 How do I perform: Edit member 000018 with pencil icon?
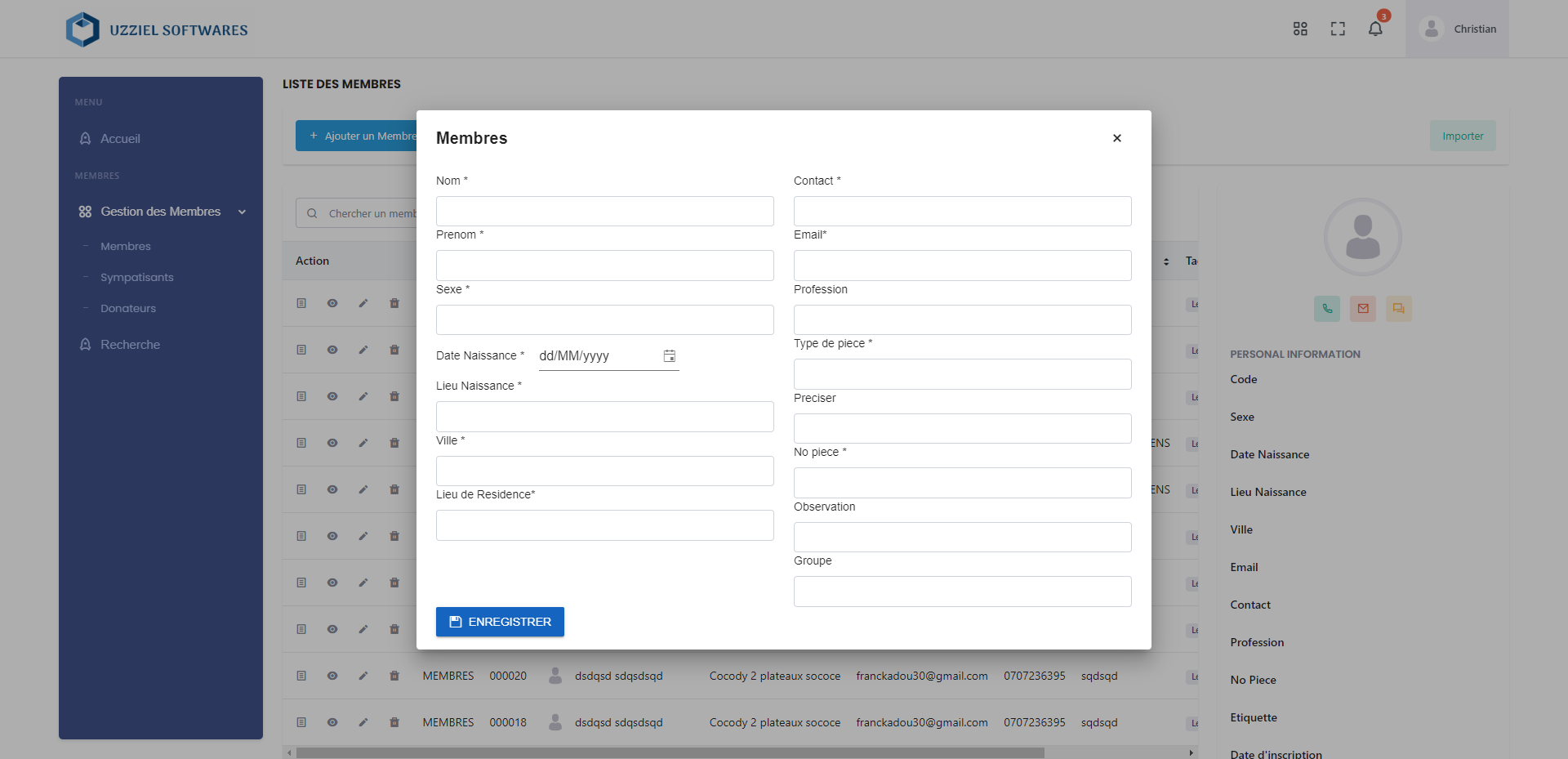pyautogui.click(x=363, y=722)
